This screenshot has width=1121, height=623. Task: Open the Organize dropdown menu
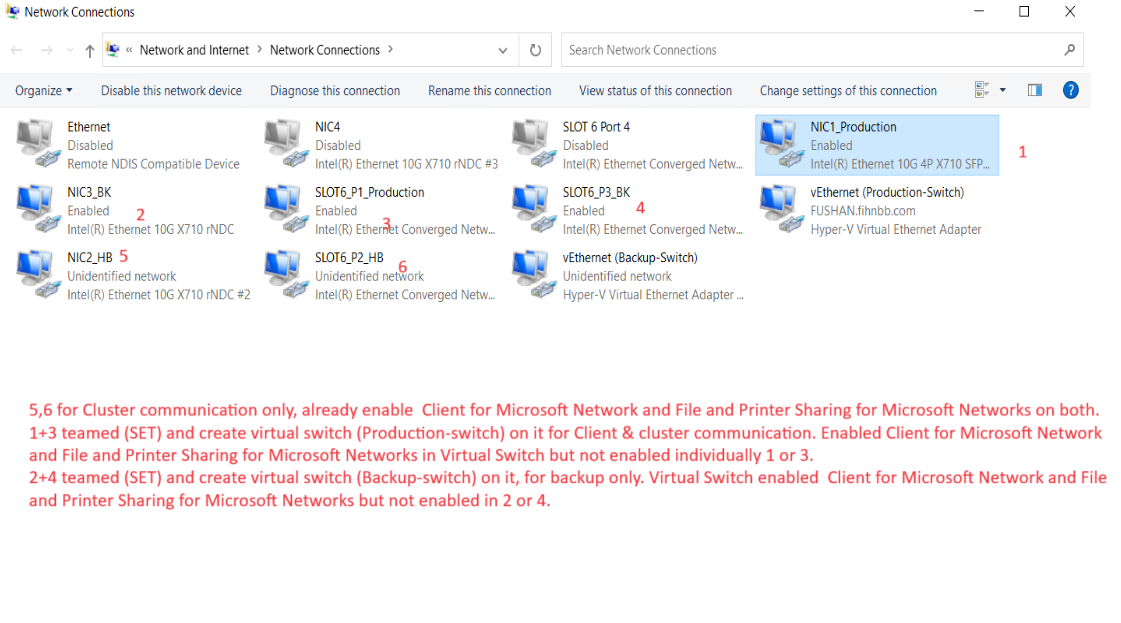pos(44,91)
